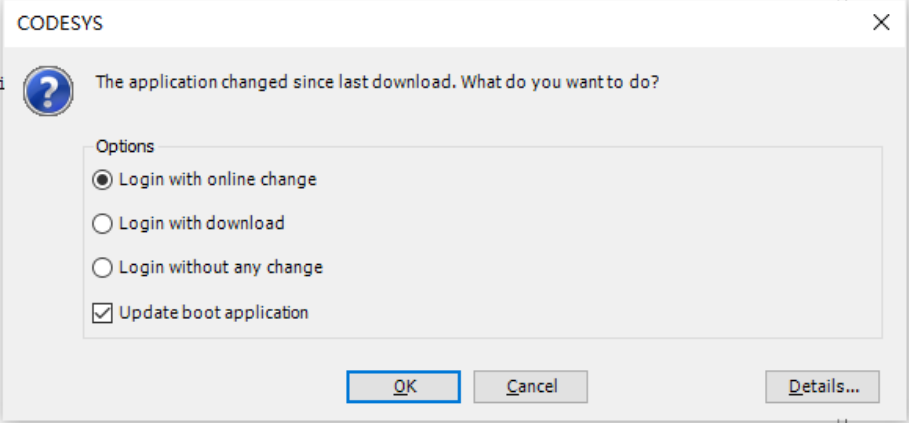
Task: Uncheck the Update boot application checkbox
Action: pyautogui.click(x=102, y=312)
